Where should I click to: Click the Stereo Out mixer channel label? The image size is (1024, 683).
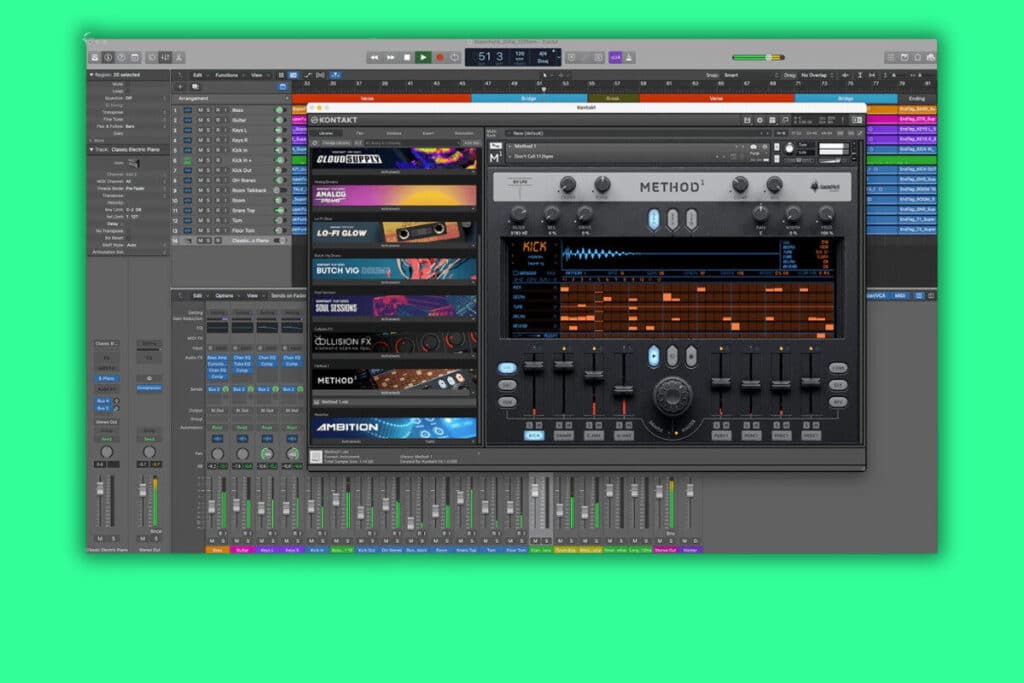click(x=665, y=550)
